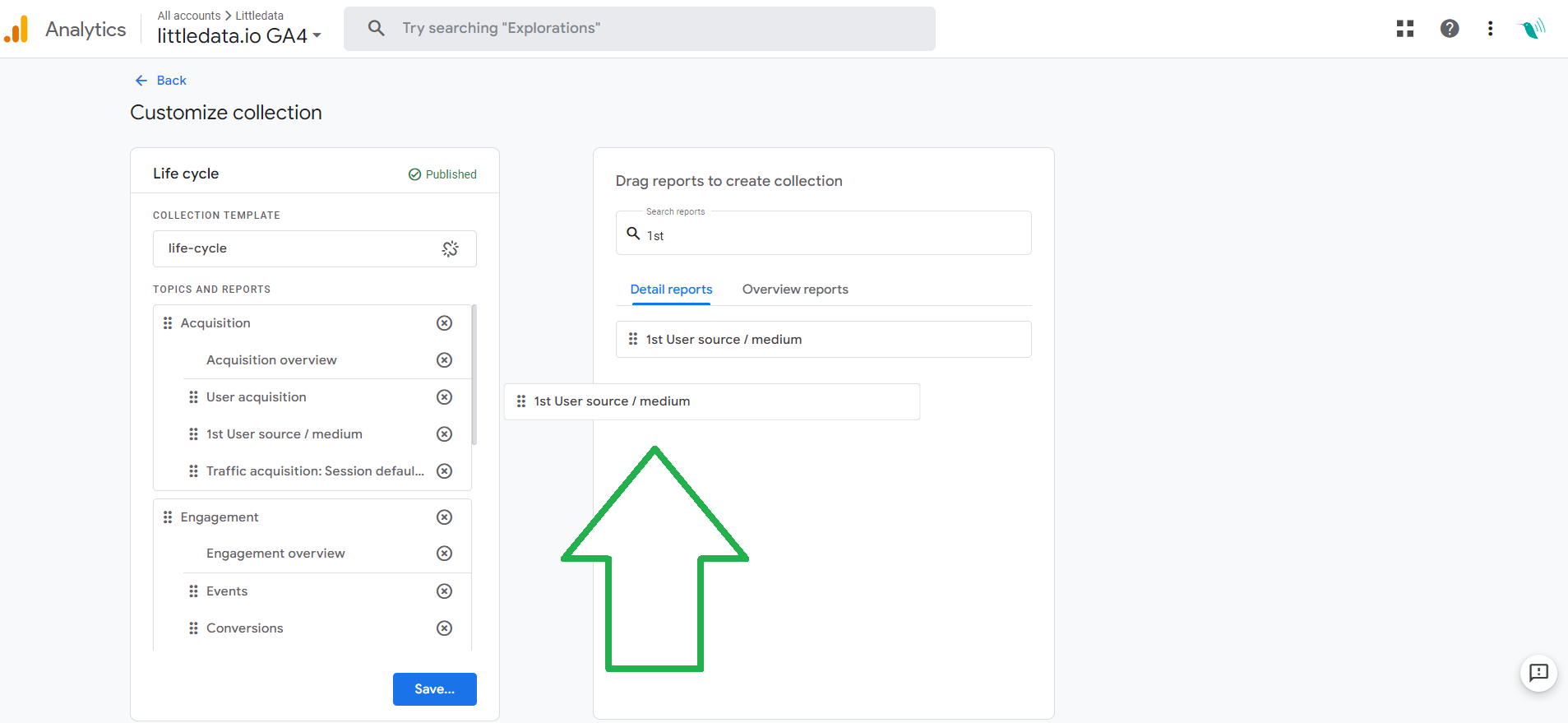Switch to the Overview reports tab

[x=795, y=290]
